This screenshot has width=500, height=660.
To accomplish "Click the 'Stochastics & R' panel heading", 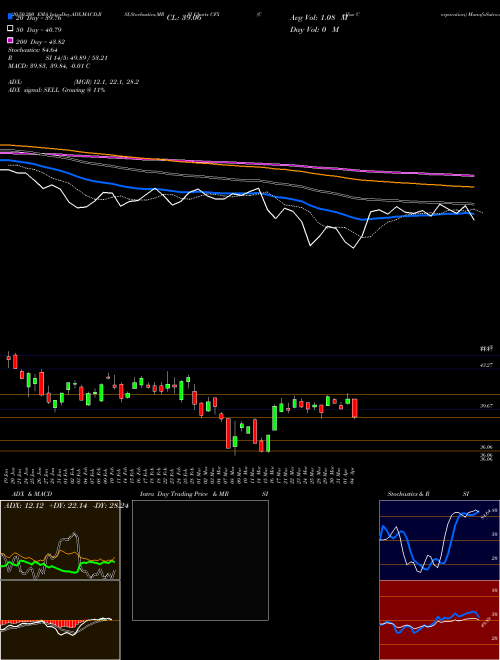I will (x=408, y=494).
